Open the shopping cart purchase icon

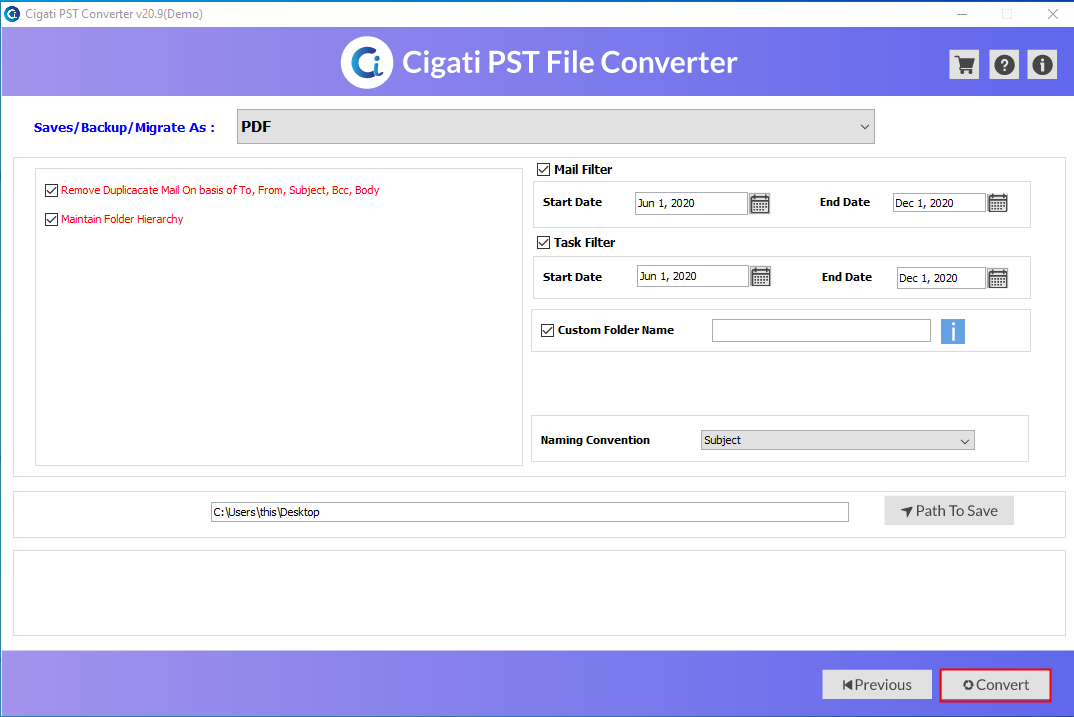[x=964, y=64]
